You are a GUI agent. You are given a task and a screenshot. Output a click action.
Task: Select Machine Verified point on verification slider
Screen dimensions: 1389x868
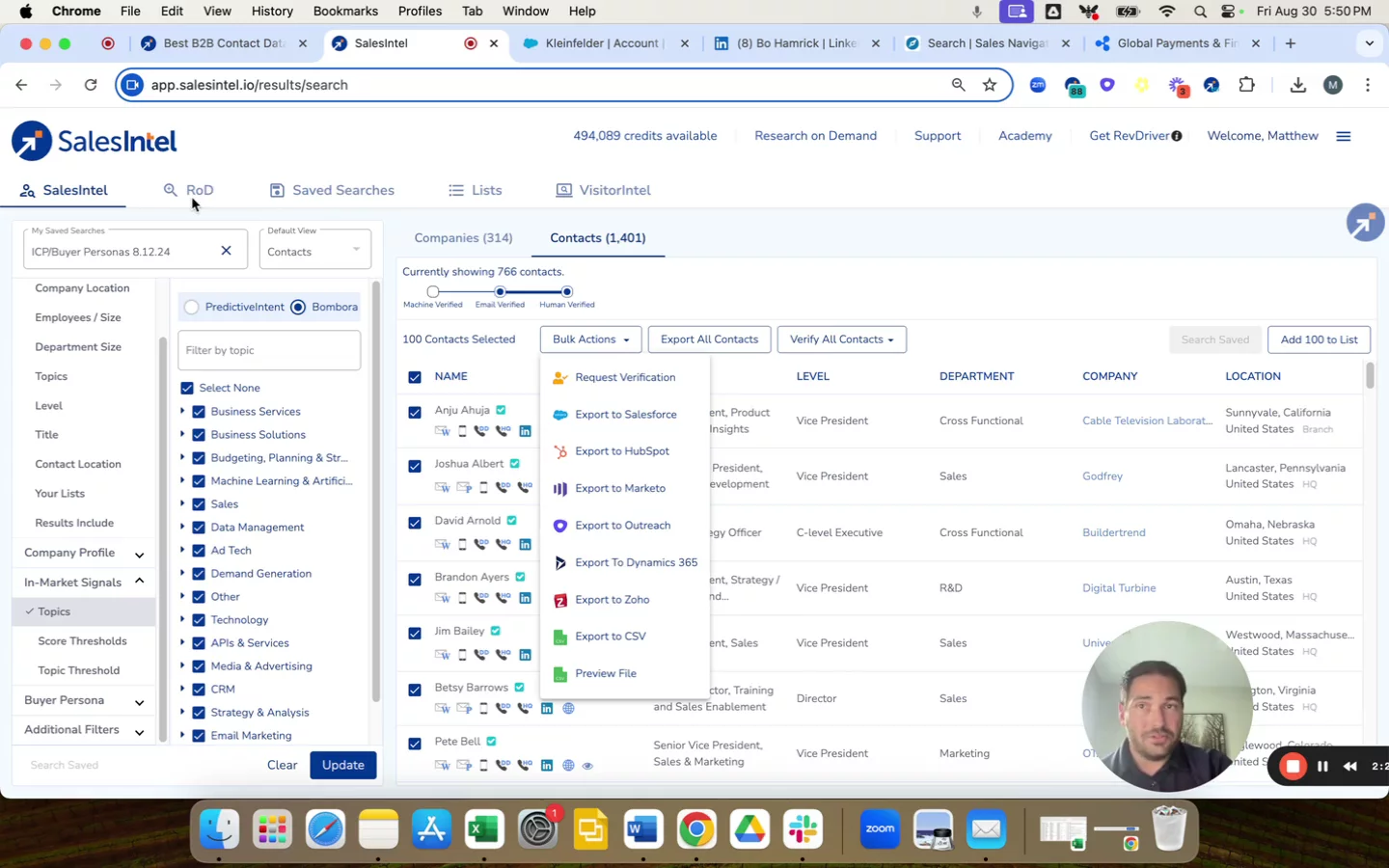[433, 291]
